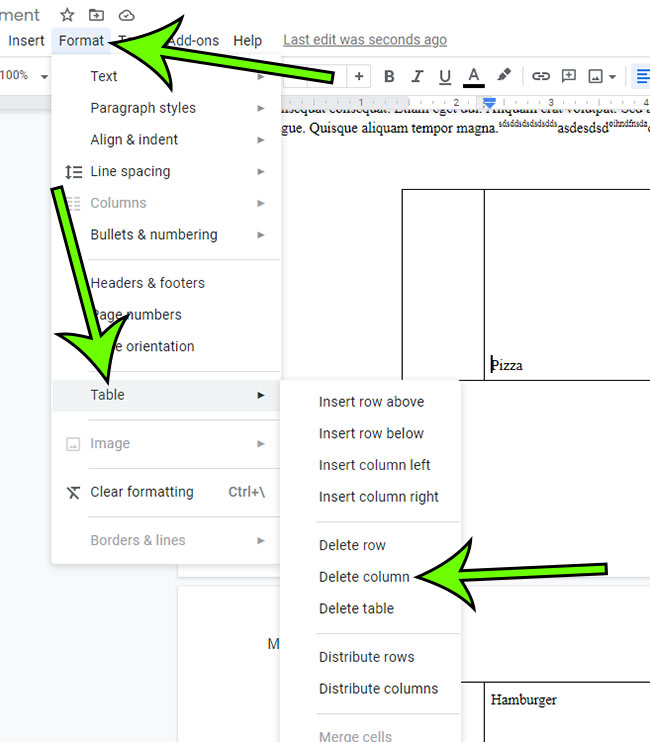Toggle Bold formatting
Screen dimensions: 650x742
[389, 76]
